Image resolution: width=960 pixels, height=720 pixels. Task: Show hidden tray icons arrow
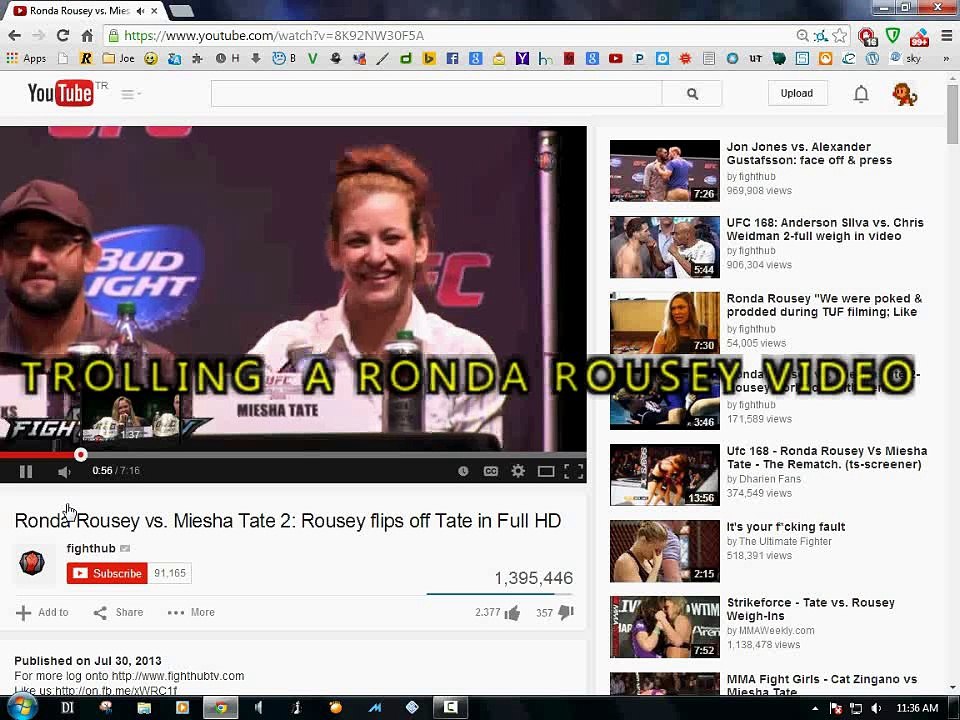pyautogui.click(x=815, y=708)
